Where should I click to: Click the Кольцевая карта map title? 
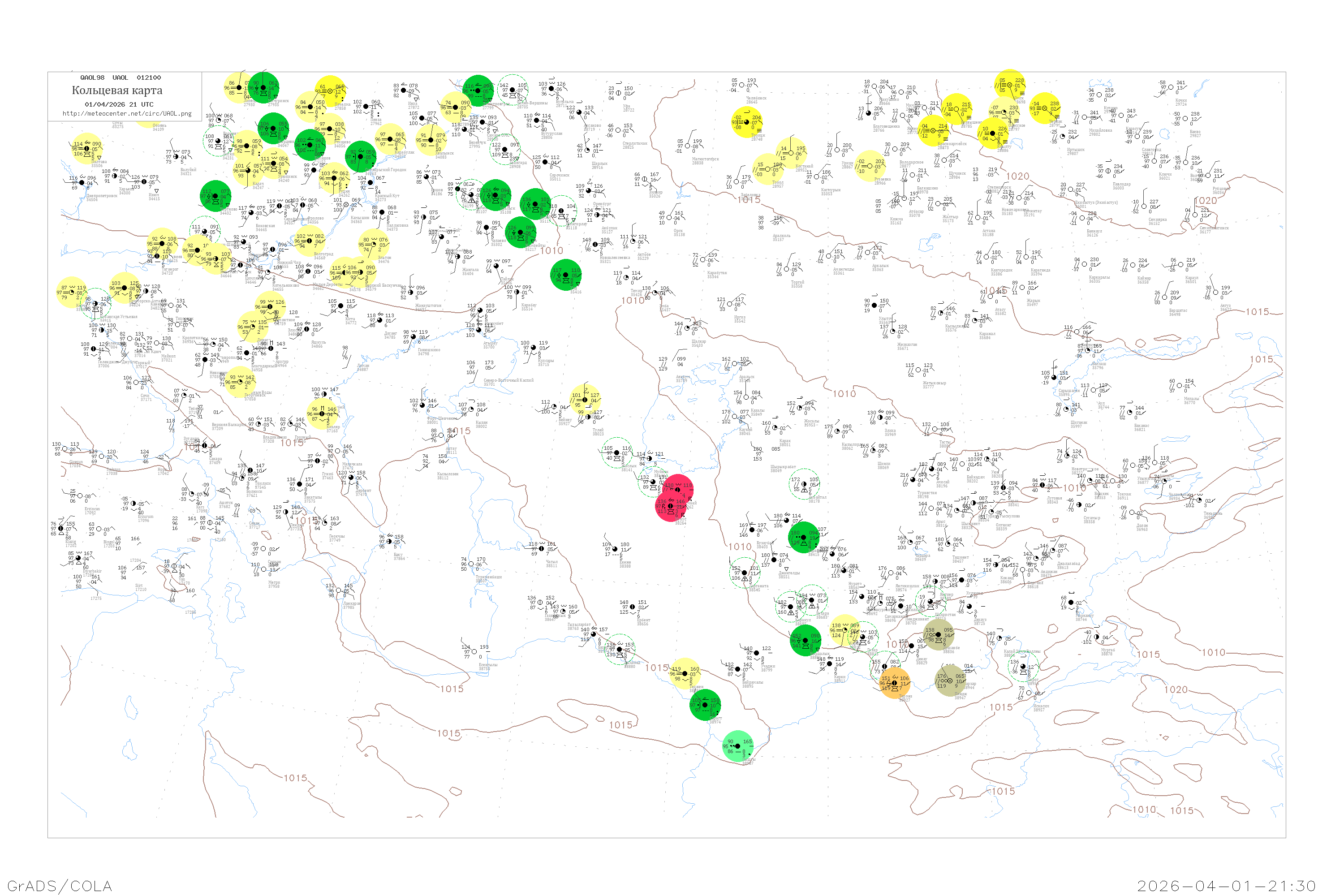click(x=117, y=90)
